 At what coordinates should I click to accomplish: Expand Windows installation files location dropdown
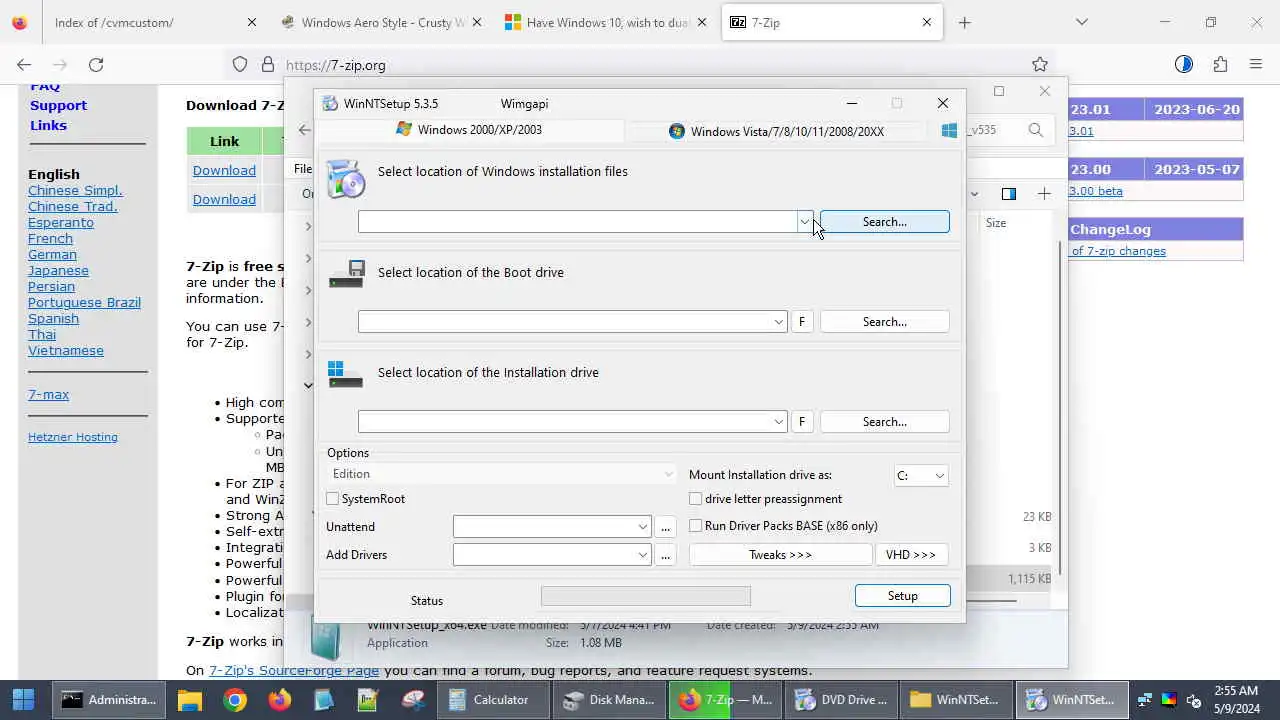coord(804,222)
